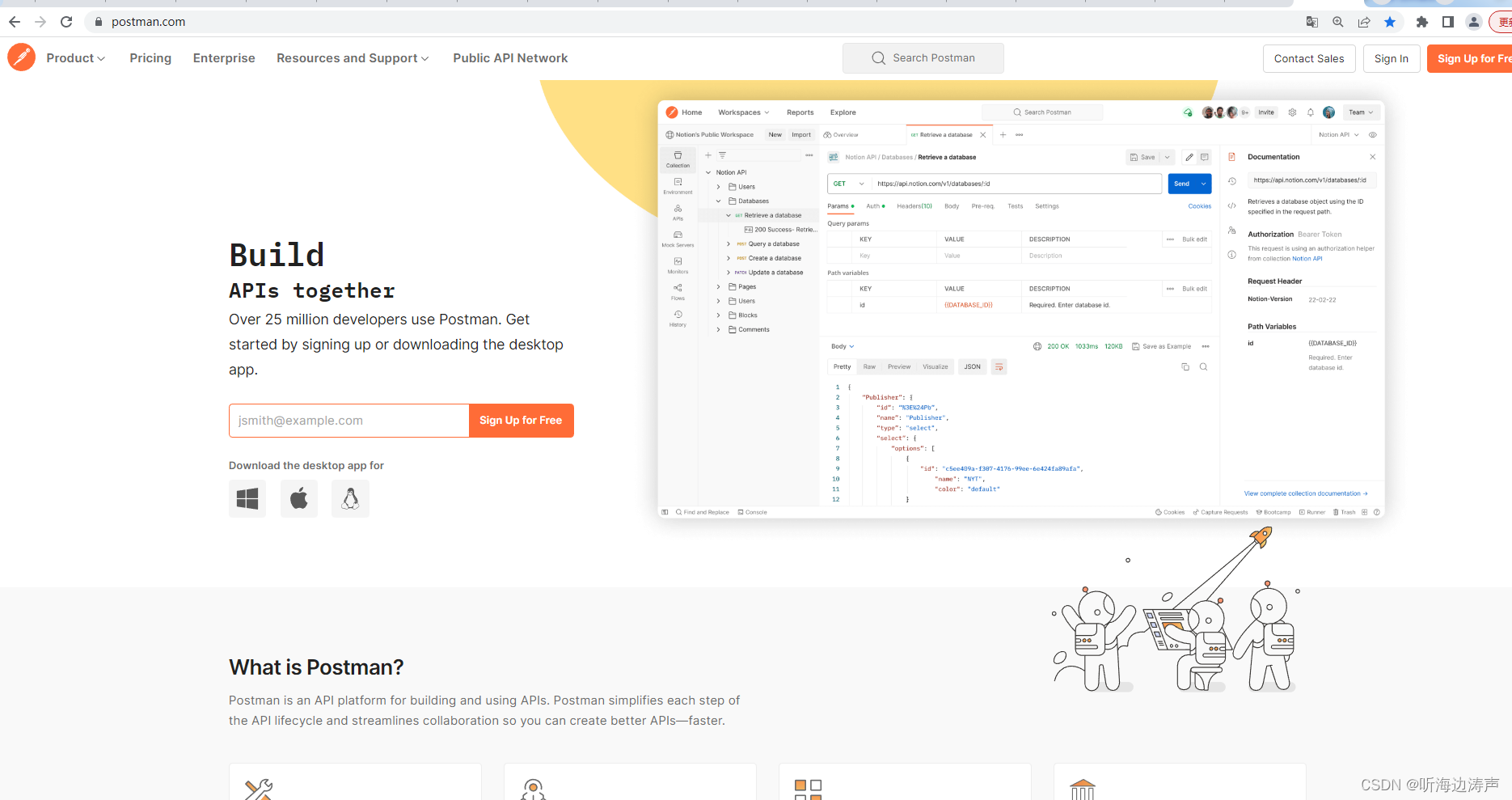Viewport: 1512px width, 800px height.
Task: Open JSON format dropdown in response
Action: 972,367
